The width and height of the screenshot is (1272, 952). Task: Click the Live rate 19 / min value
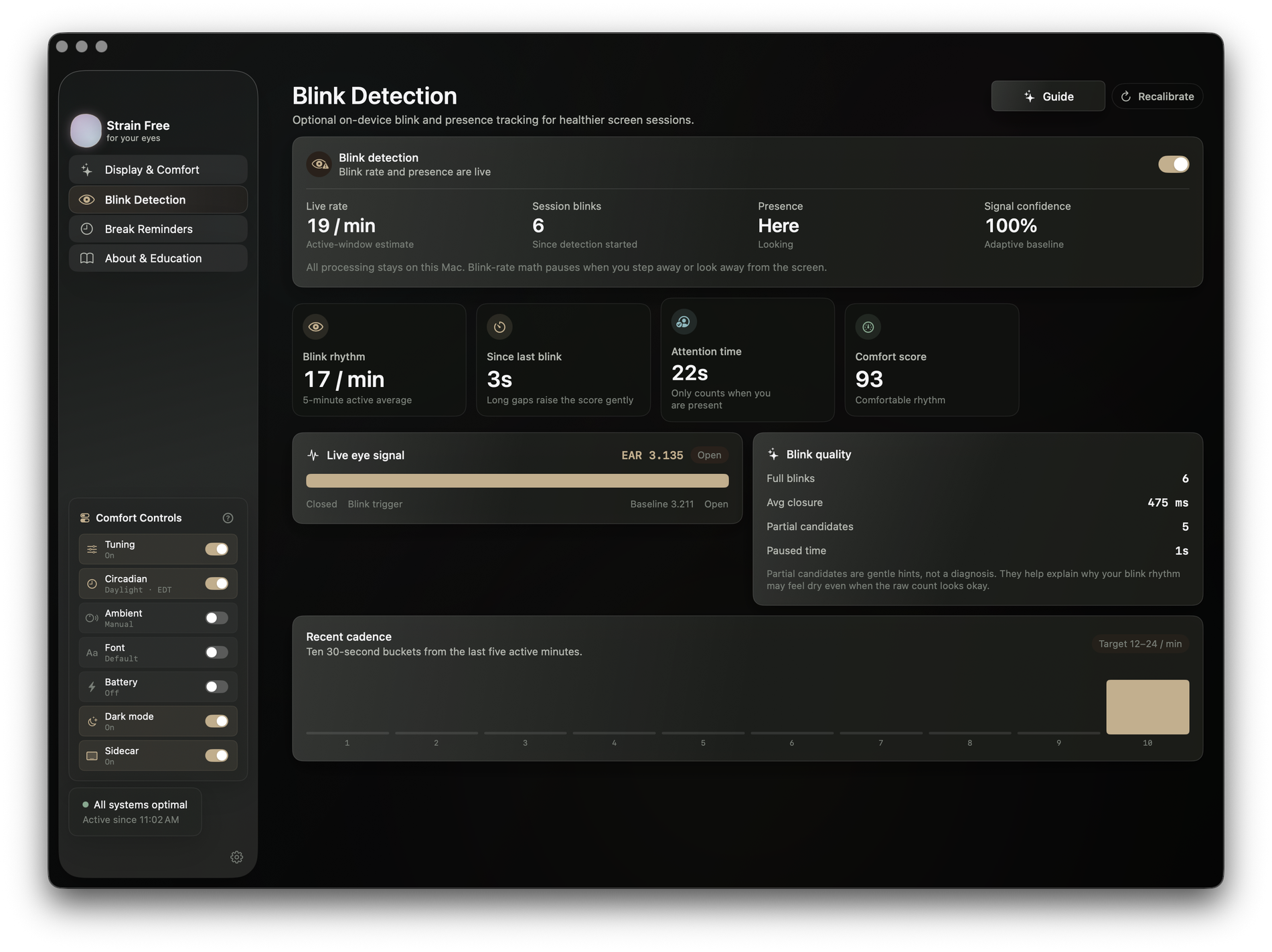coord(341,226)
